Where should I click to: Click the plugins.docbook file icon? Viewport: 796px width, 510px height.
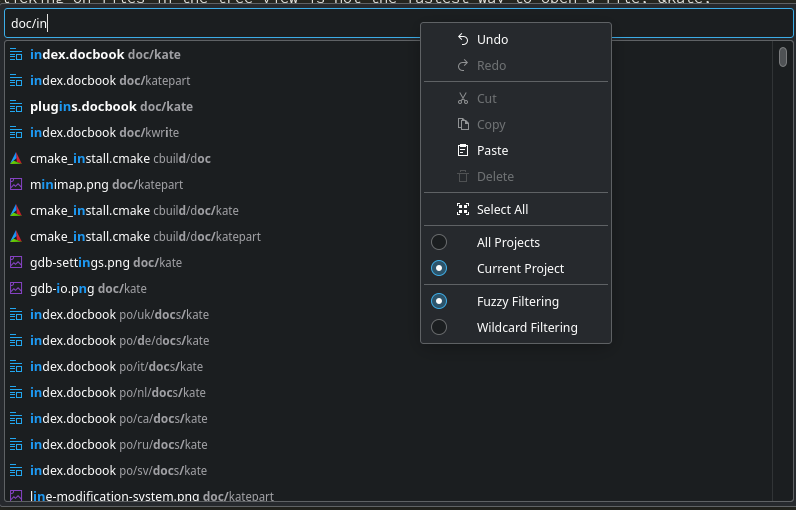[16, 106]
